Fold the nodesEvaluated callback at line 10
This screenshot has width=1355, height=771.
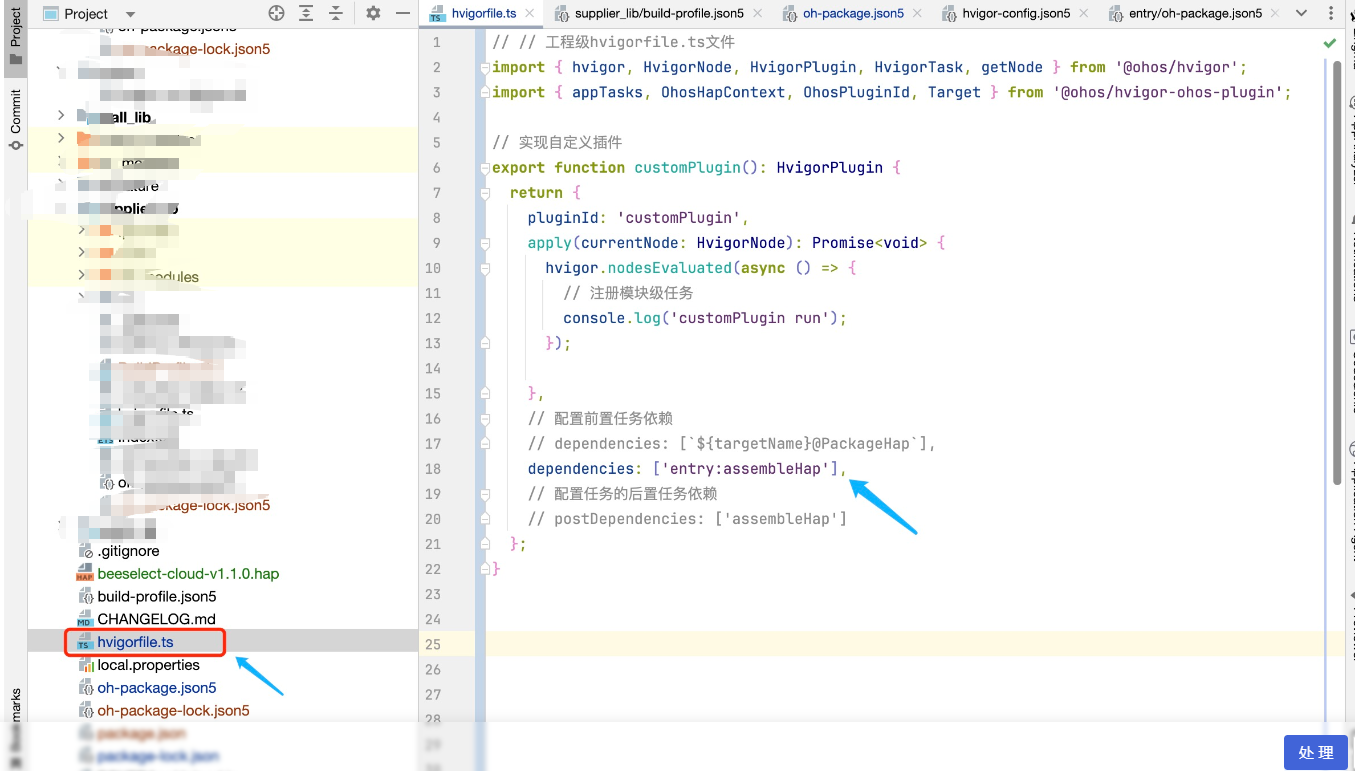[485, 268]
